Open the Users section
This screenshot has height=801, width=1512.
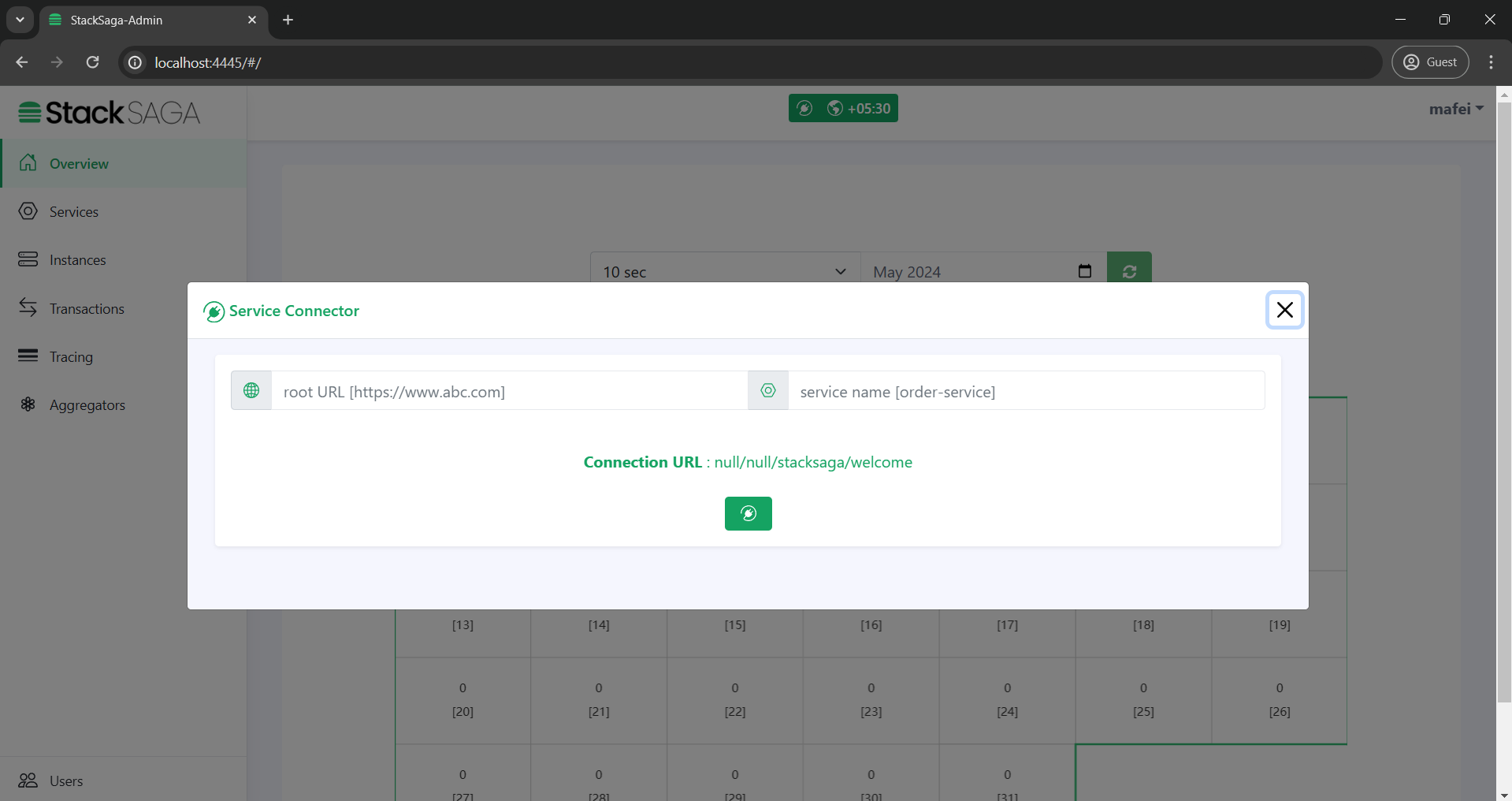(124, 781)
